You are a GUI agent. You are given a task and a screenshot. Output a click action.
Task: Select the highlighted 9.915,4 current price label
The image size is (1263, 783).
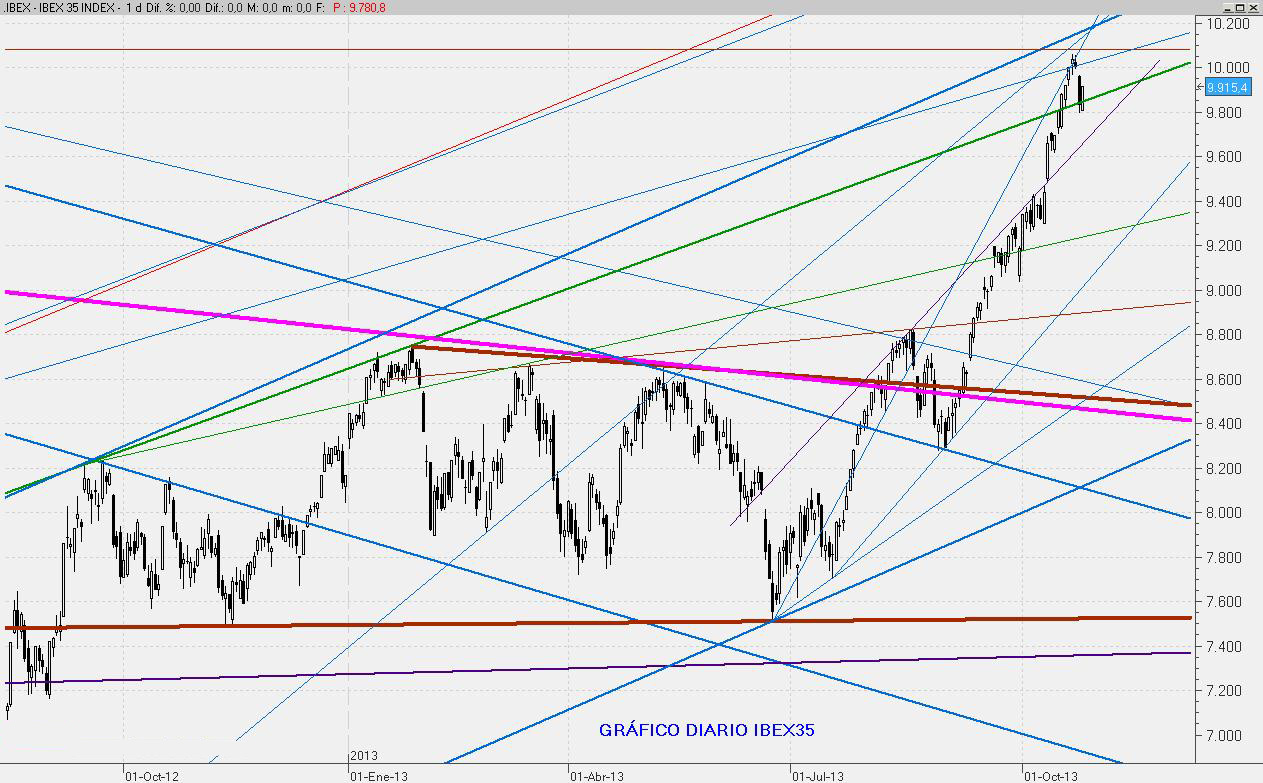point(1226,88)
